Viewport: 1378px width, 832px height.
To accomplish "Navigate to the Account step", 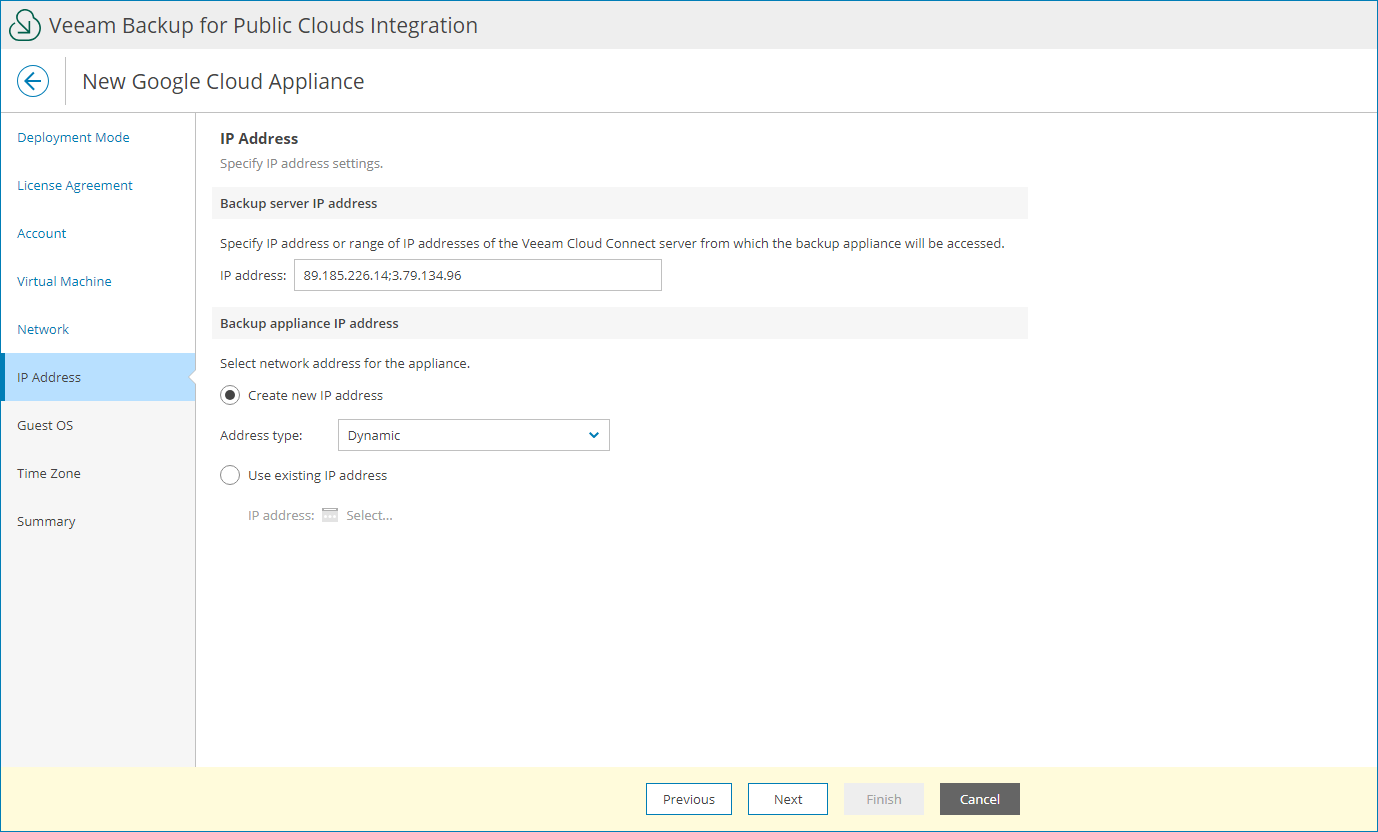I will [x=41, y=233].
